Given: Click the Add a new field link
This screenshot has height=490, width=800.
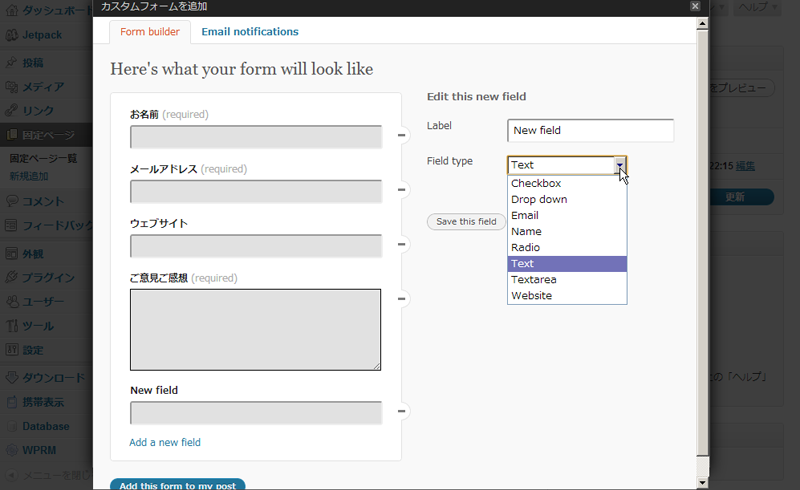Looking at the screenshot, I should 165,443.
